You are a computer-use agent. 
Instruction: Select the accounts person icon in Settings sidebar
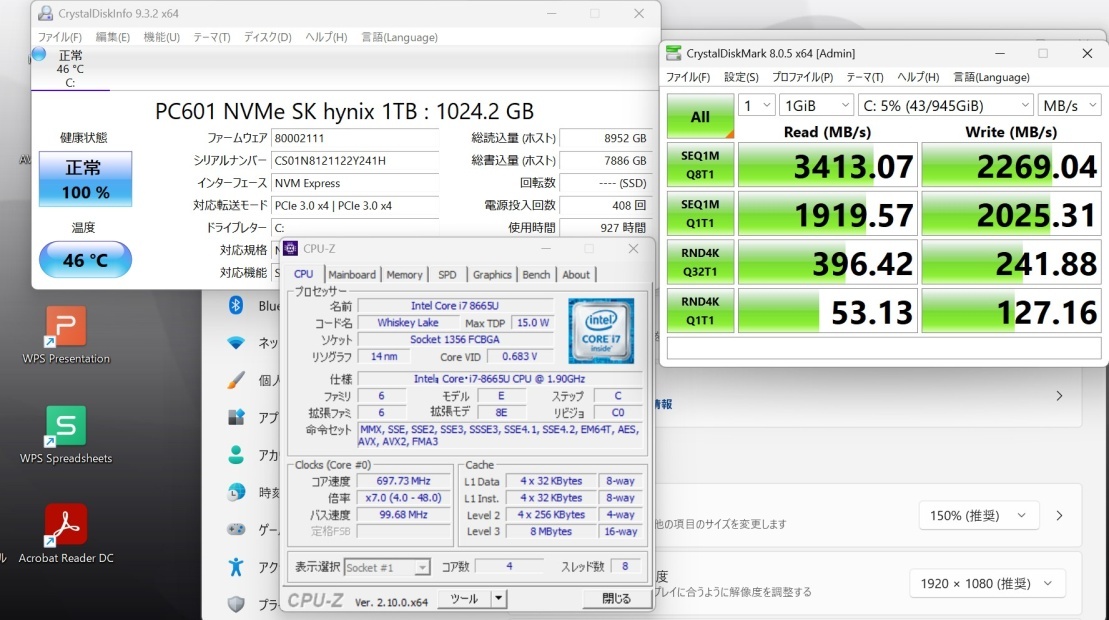[x=236, y=454]
